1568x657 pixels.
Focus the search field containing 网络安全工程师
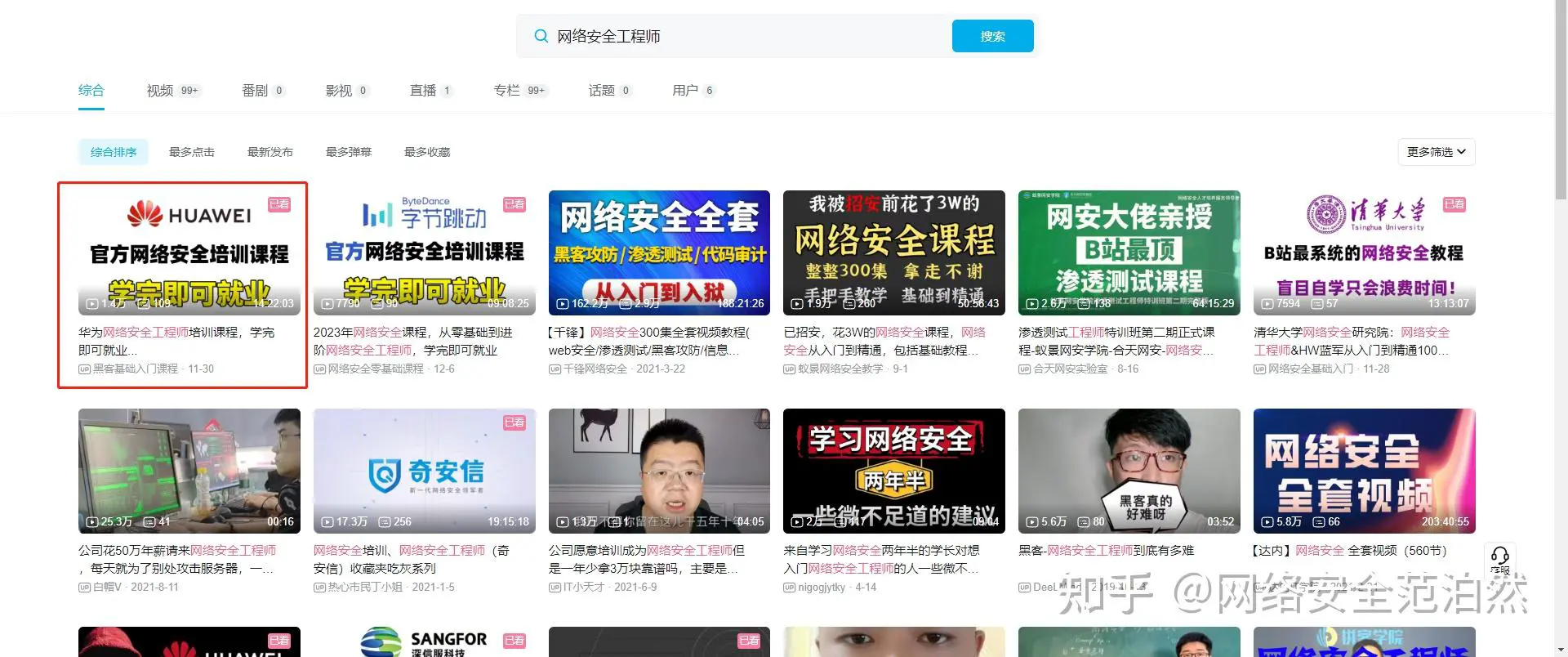pyautogui.click(x=735, y=36)
